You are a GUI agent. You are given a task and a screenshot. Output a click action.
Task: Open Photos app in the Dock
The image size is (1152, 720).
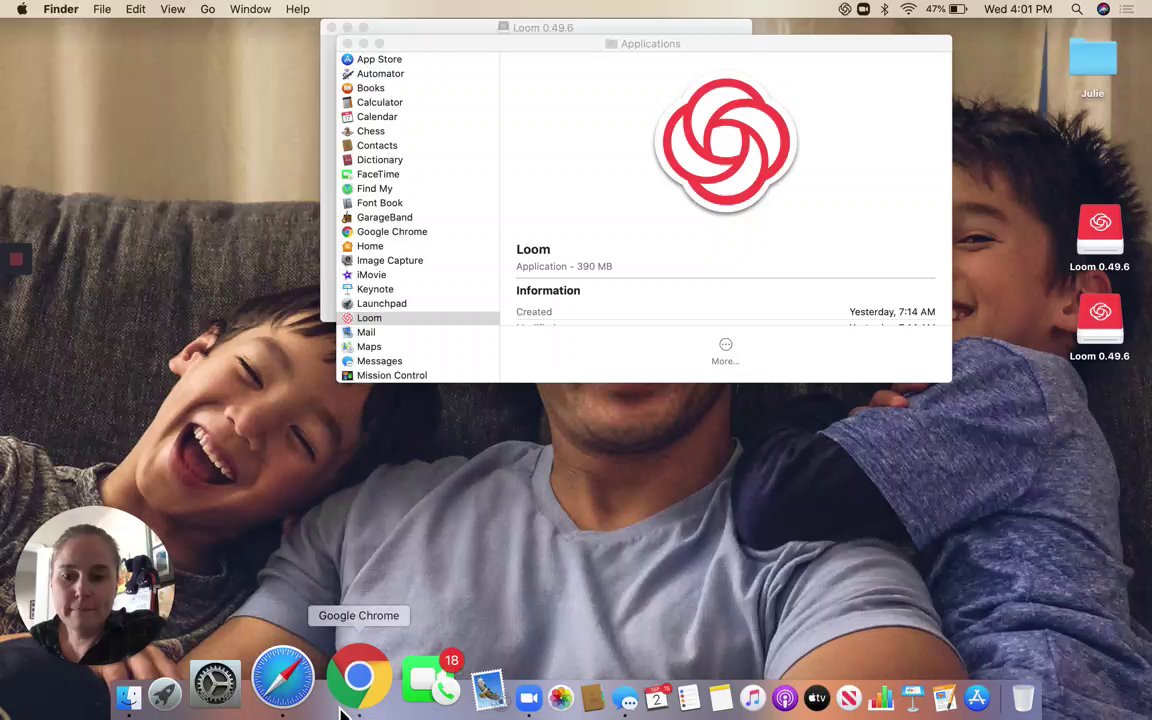(x=561, y=698)
